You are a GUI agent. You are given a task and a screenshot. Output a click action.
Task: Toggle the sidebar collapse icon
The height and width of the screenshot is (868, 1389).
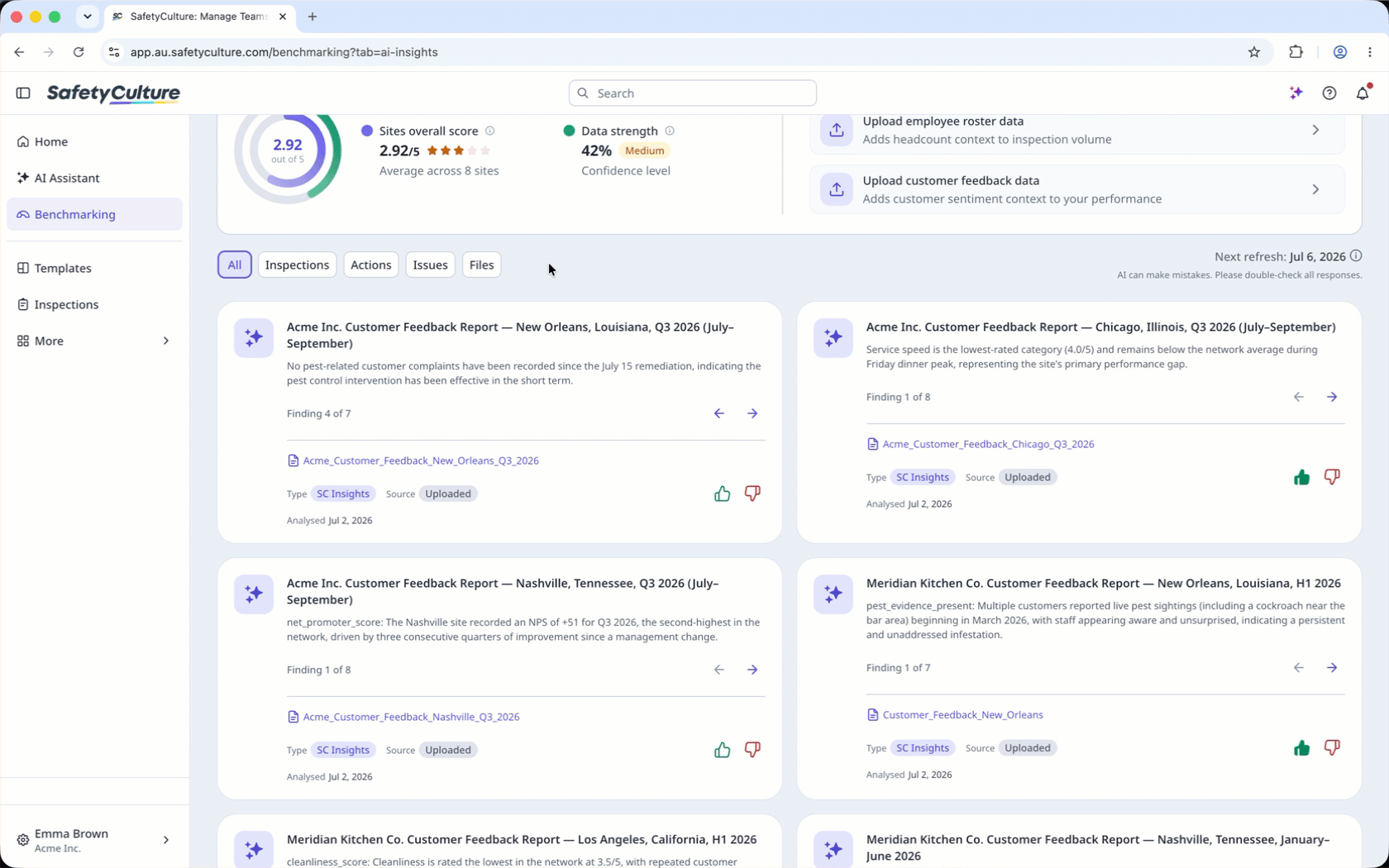[23, 93]
